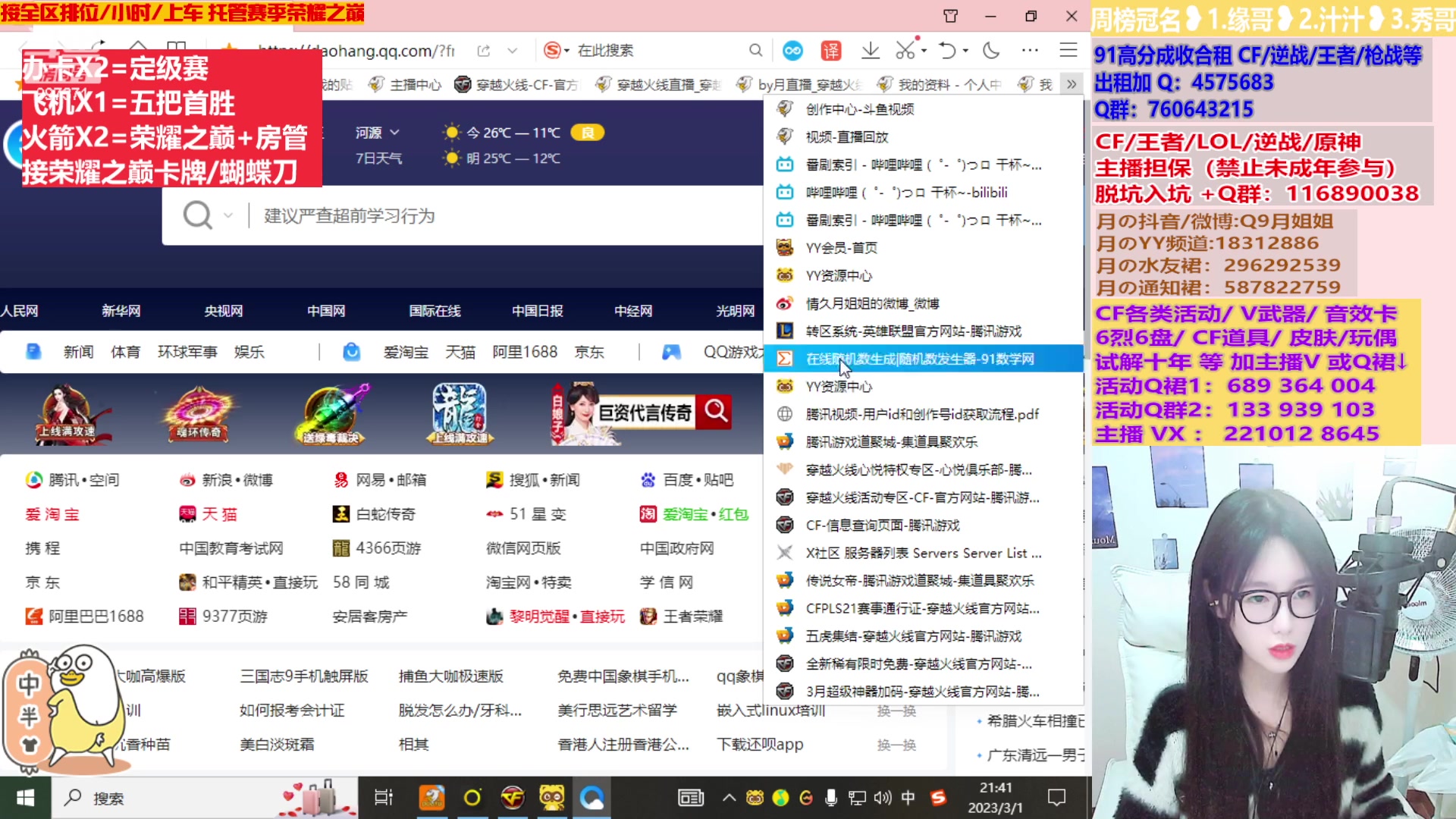Go to 央视网 link
Viewport: 1456px width, 819px height.
click(x=224, y=311)
